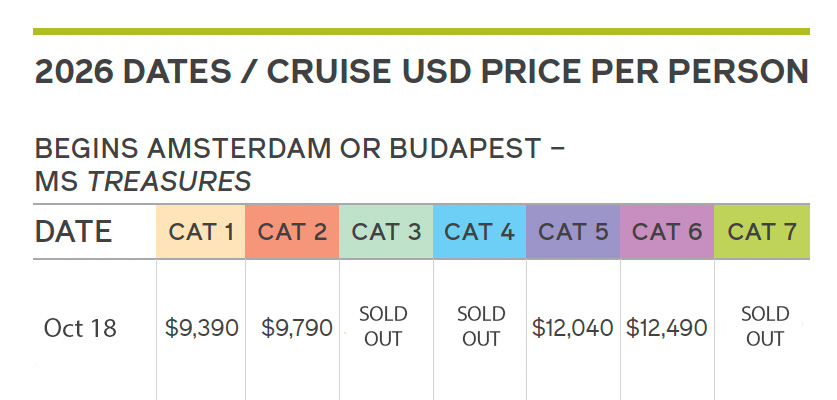Screen dimensions: 837x400
Task: Select the $12,040 CAT 5 price
Action: point(573,328)
